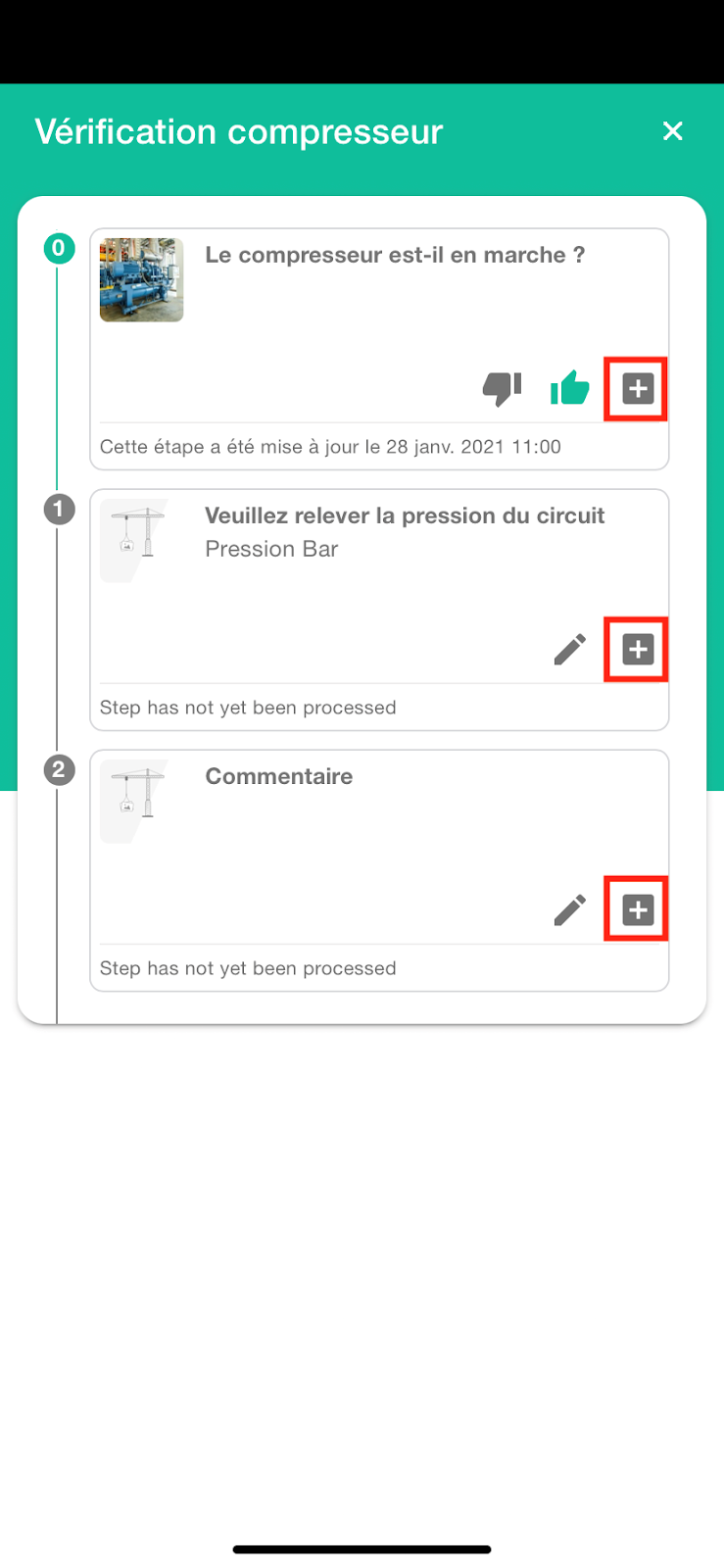View the illustration on the Commentaire step
The width and height of the screenshot is (724, 1568).
[134, 801]
